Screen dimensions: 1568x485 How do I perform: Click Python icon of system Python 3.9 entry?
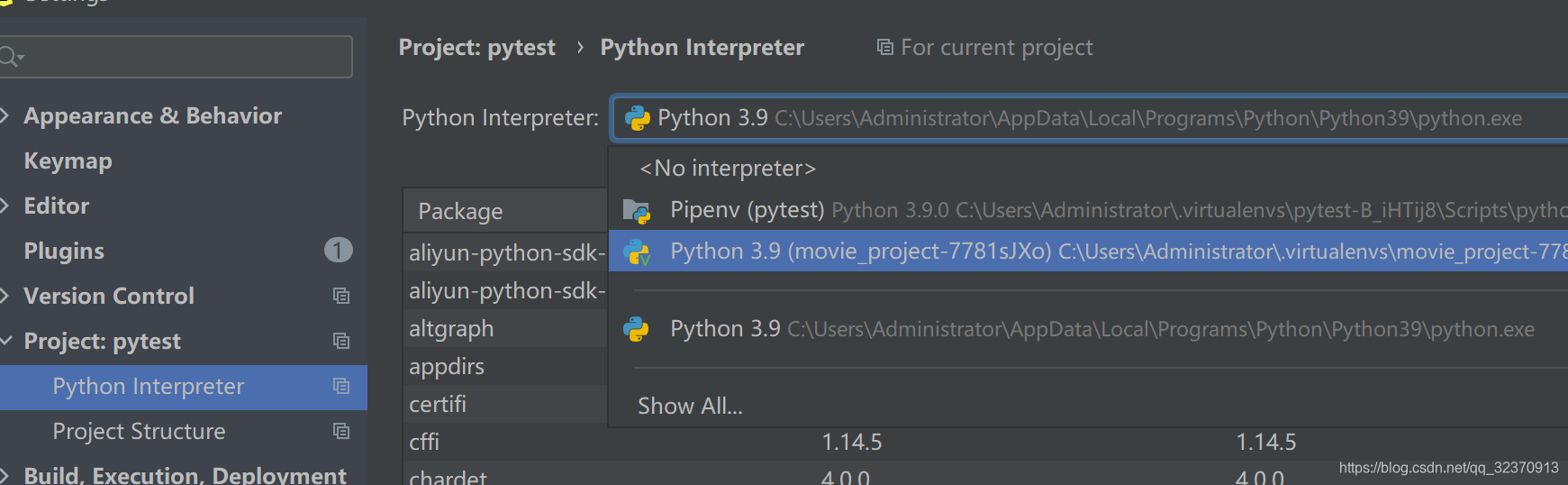pyautogui.click(x=637, y=329)
